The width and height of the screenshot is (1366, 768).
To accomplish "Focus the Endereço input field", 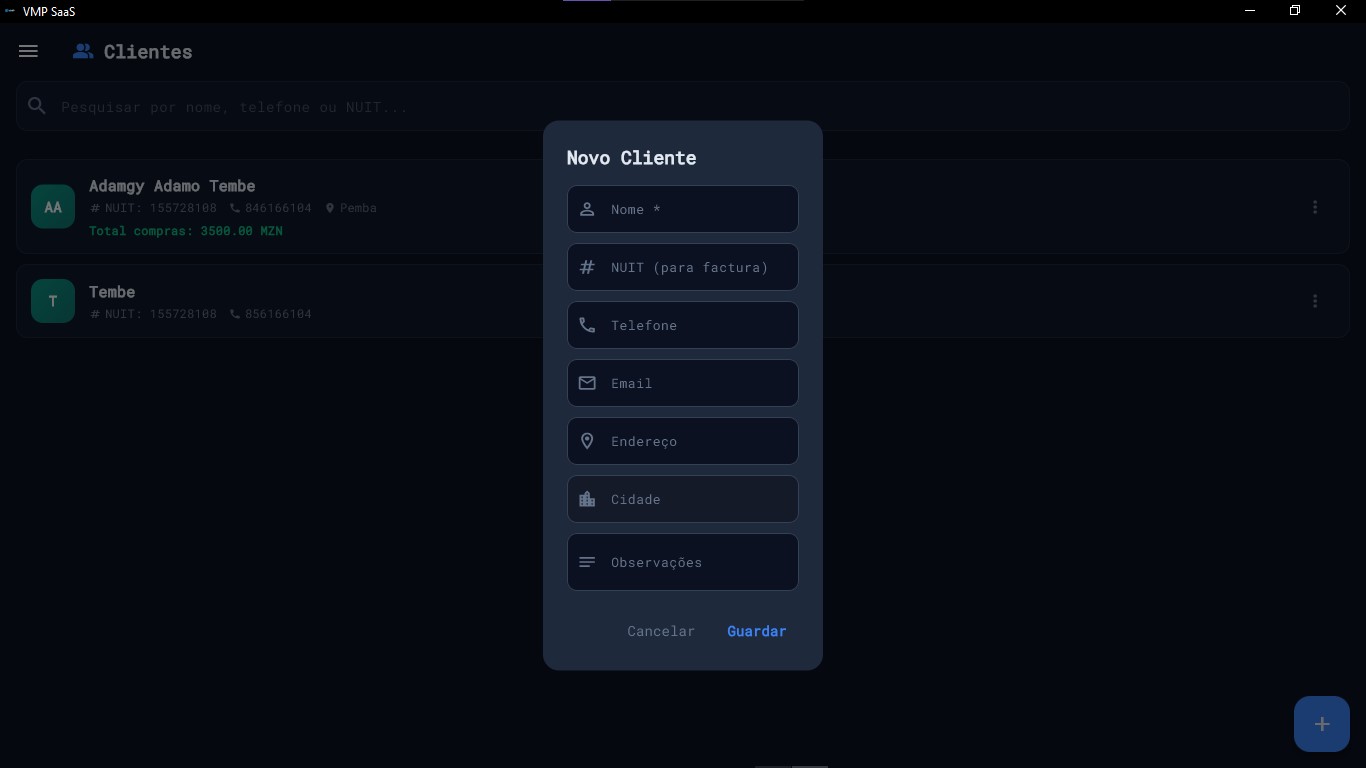I will click(x=683, y=441).
